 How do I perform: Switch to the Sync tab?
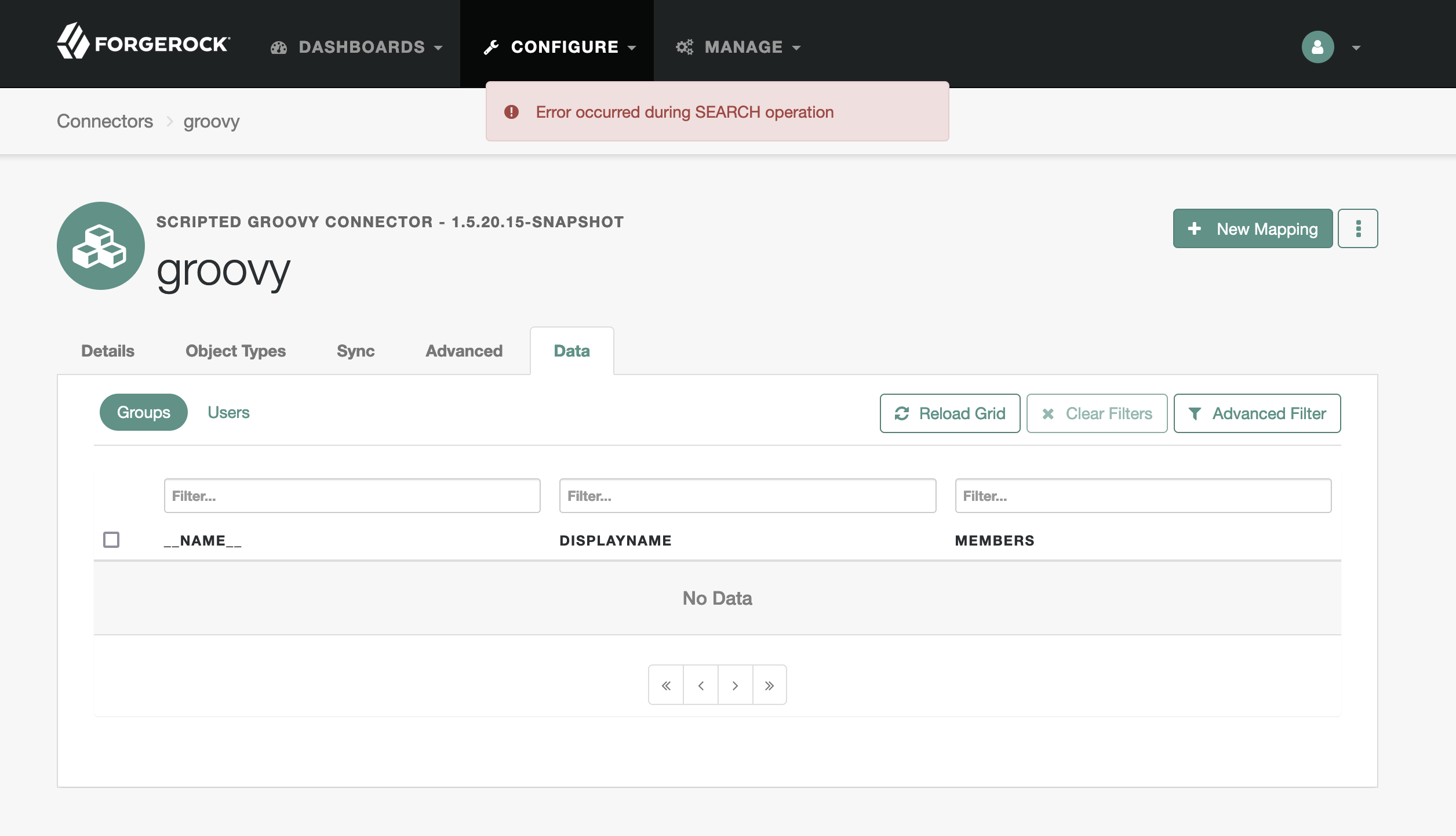pyautogui.click(x=355, y=351)
